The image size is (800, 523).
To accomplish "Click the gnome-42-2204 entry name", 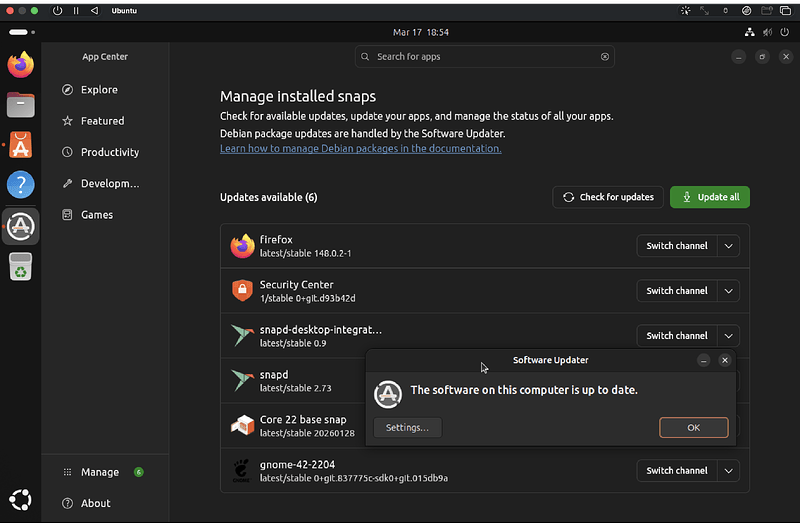I will click(297, 464).
